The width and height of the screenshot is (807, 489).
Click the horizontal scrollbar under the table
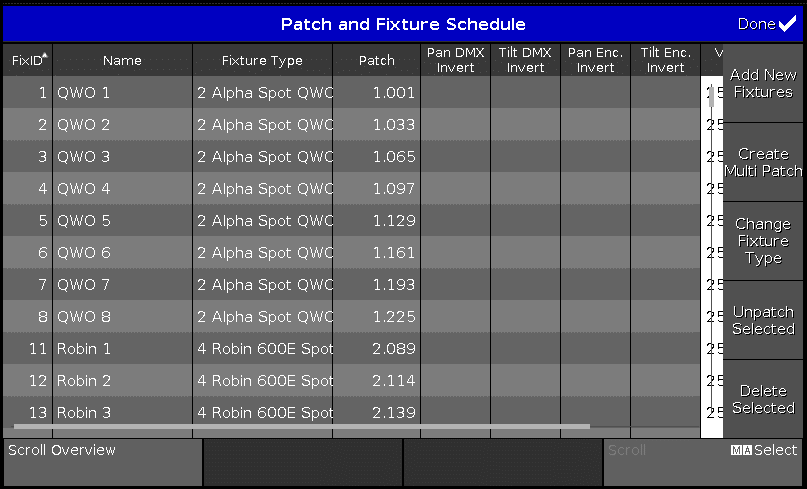[x=300, y=427]
